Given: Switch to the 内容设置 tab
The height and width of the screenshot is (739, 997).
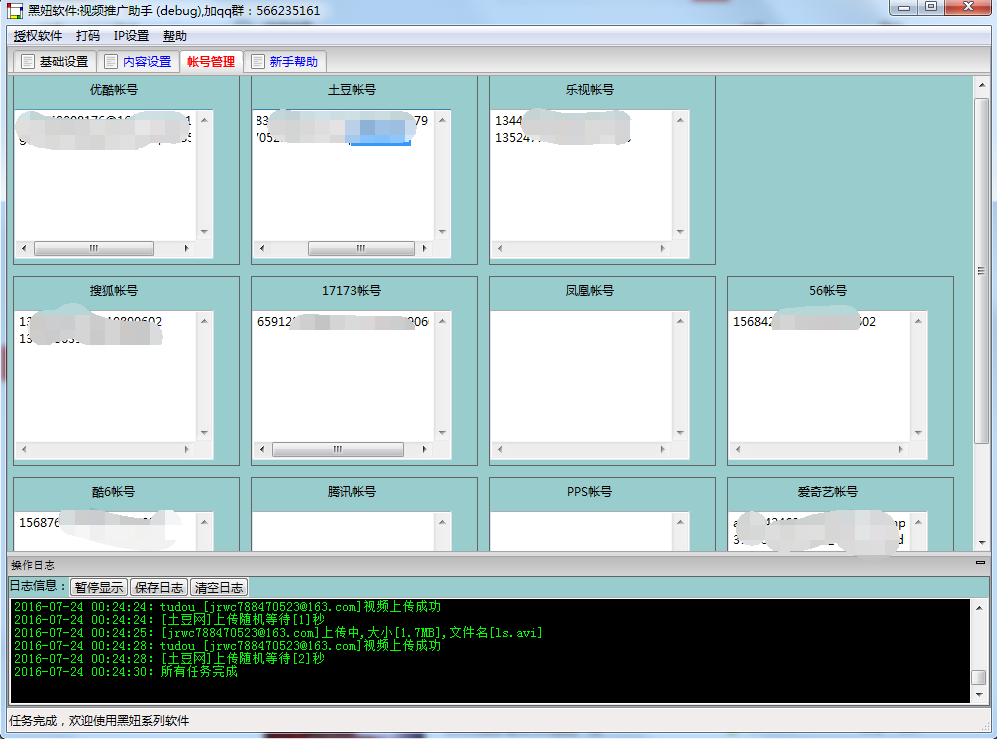Looking at the screenshot, I should 138,62.
